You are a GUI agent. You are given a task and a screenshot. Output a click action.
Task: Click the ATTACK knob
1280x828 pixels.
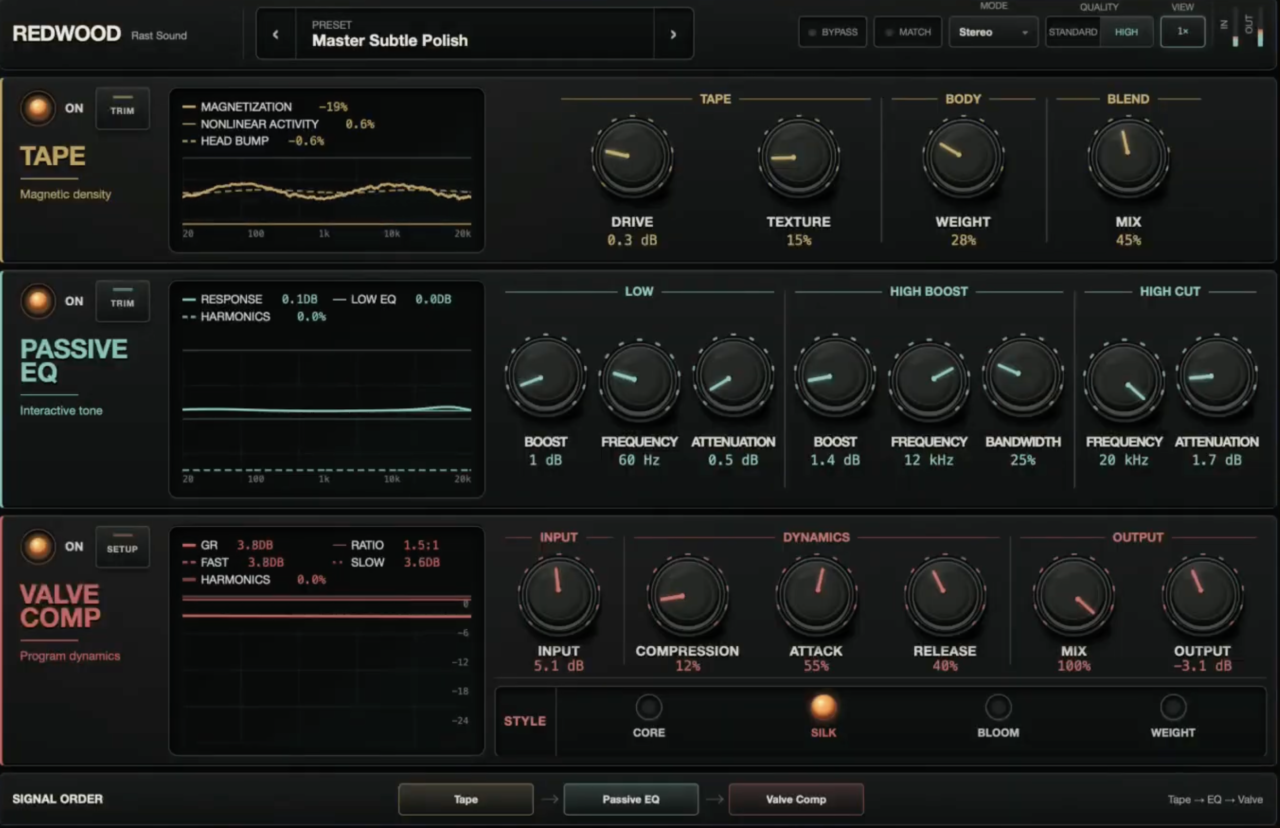pos(816,596)
